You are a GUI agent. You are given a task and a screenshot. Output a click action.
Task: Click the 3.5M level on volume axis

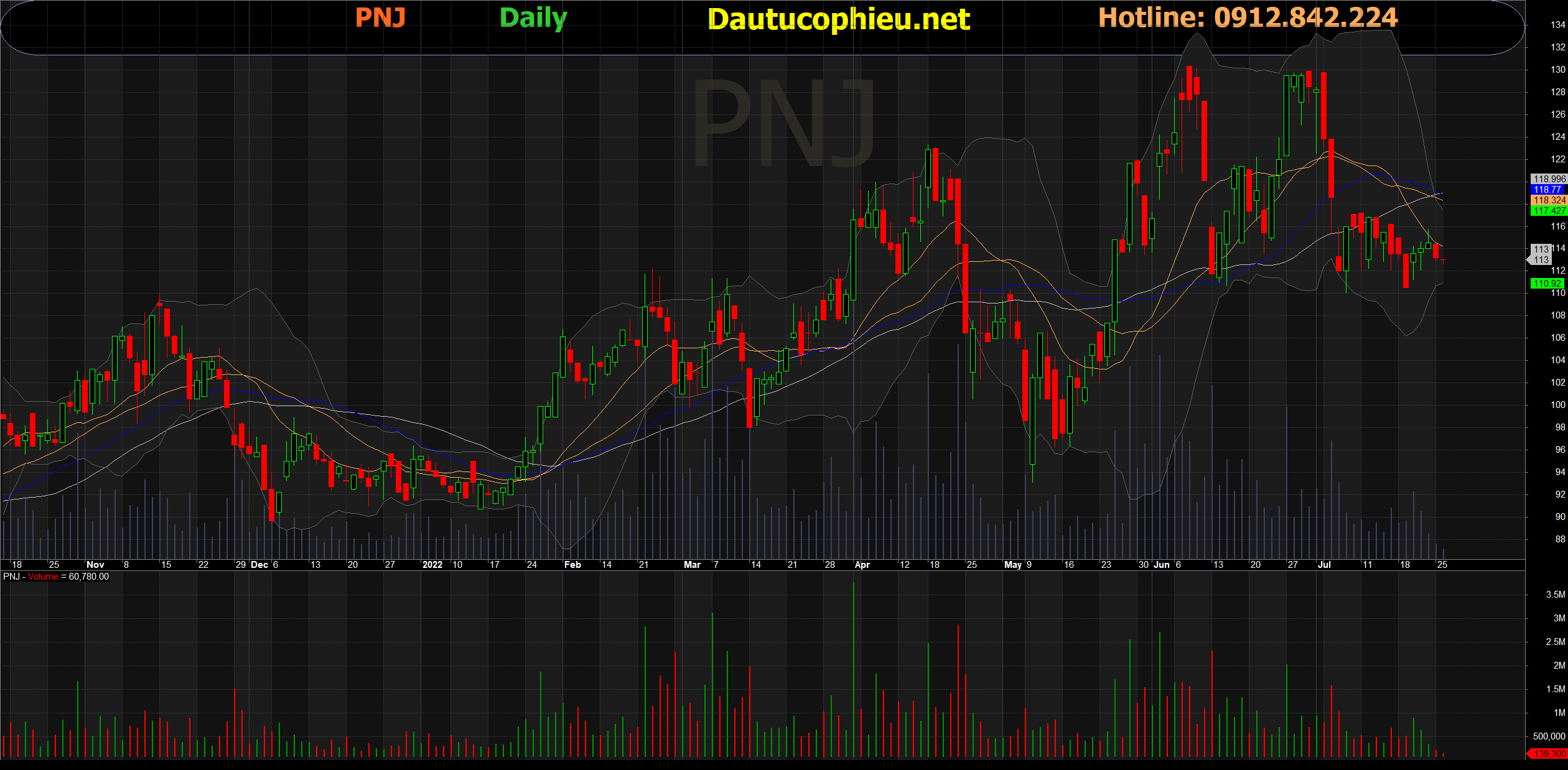1555,595
